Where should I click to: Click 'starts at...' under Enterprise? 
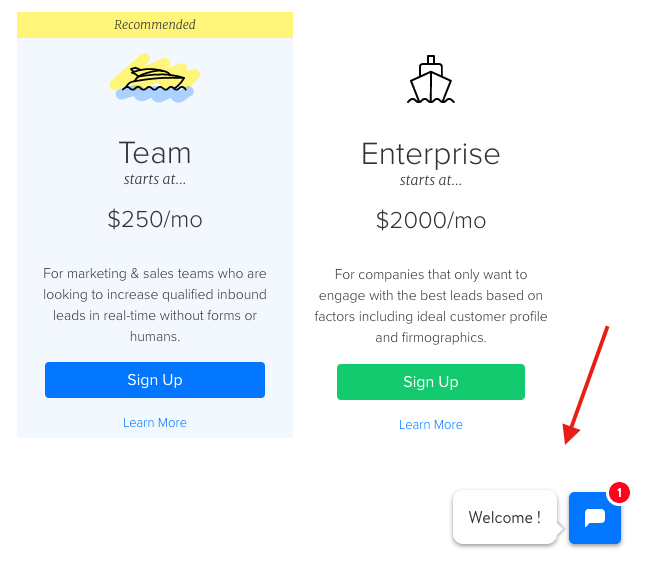pos(431,180)
